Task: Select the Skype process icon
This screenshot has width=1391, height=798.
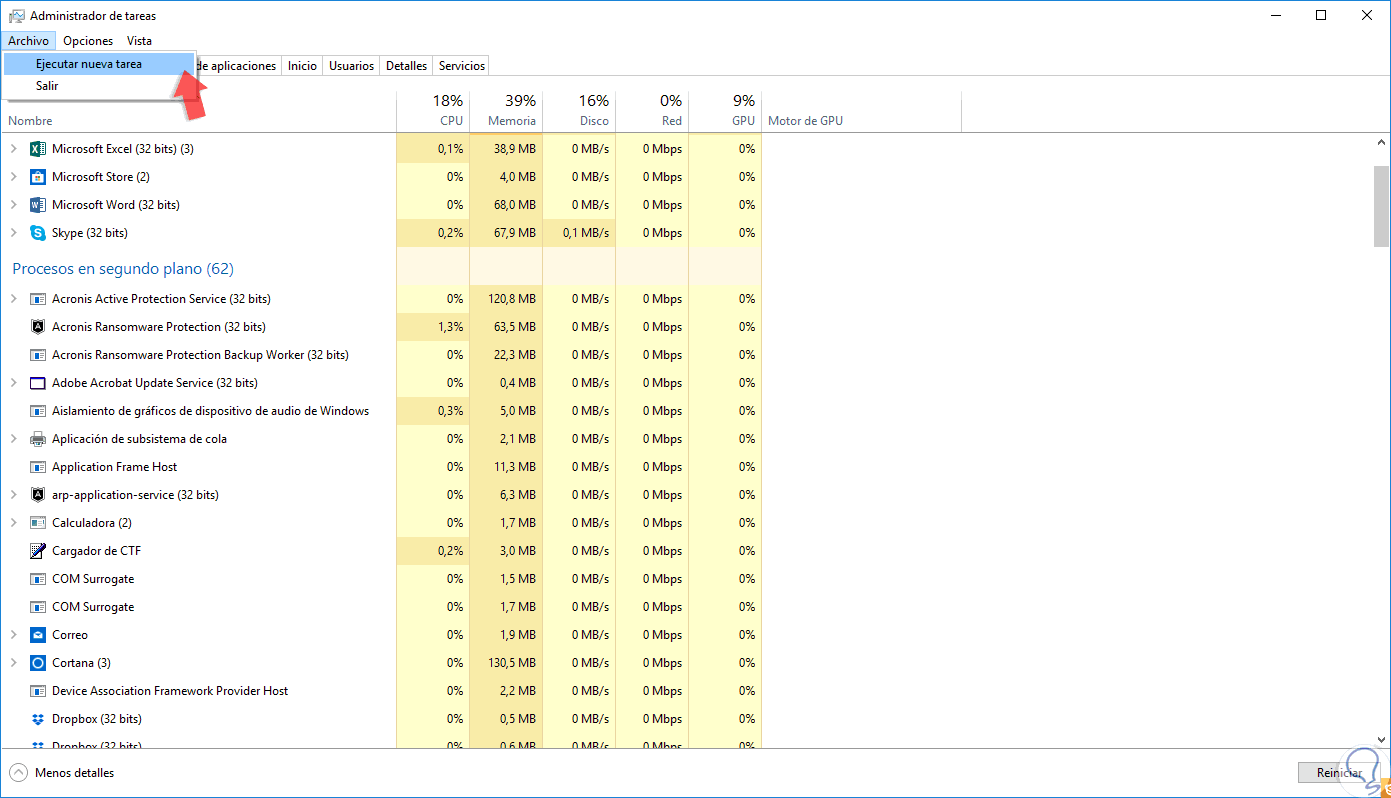Action: 38,233
